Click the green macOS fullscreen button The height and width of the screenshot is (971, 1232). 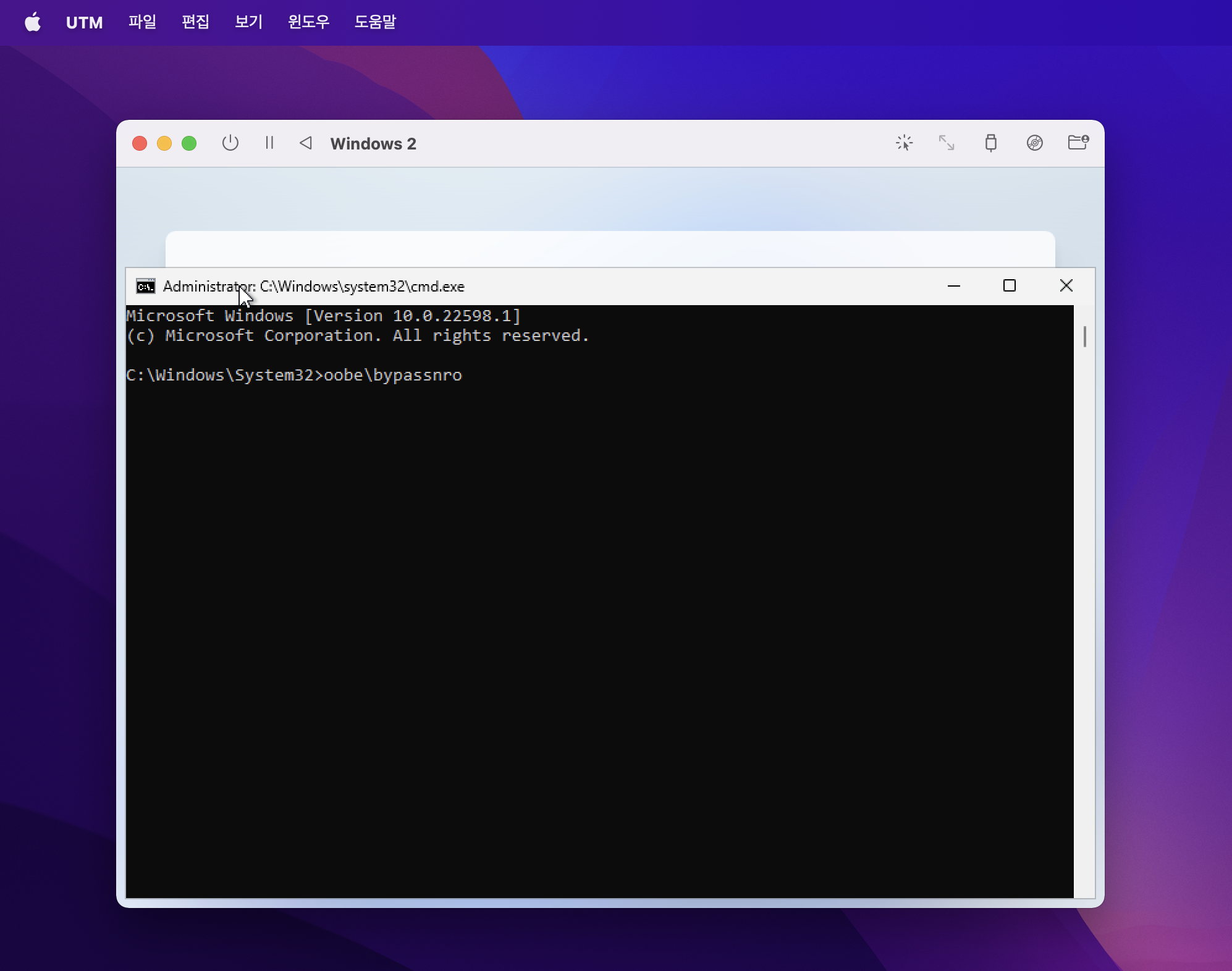point(189,143)
